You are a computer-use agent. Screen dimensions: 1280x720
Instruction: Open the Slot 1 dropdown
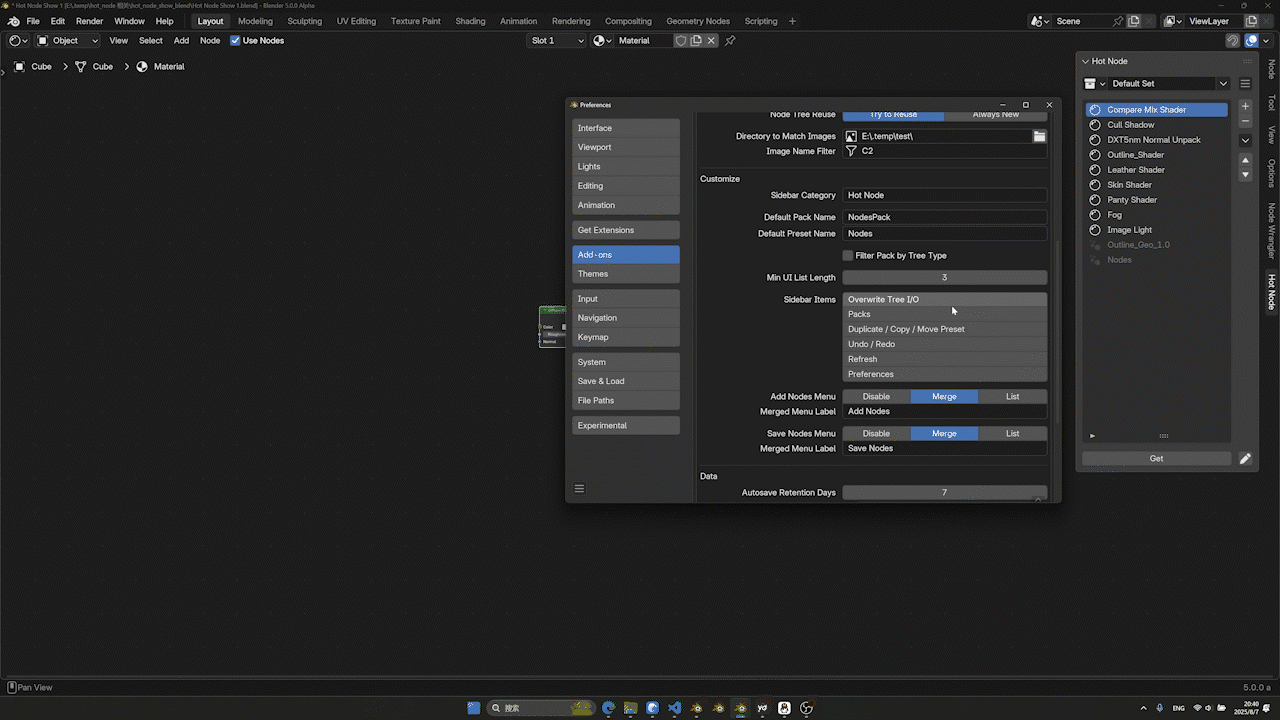(557, 41)
